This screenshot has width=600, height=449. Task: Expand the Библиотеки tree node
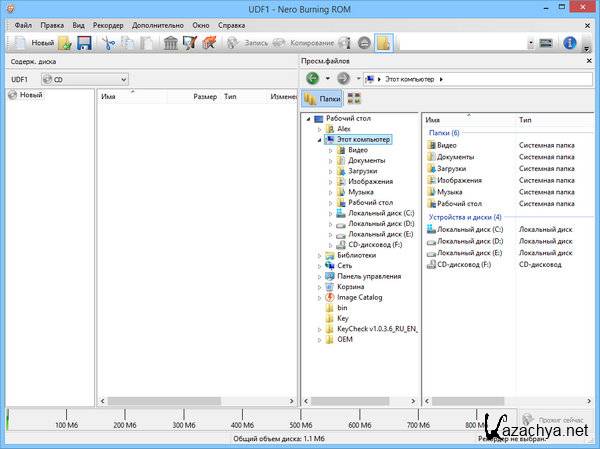(x=319, y=255)
